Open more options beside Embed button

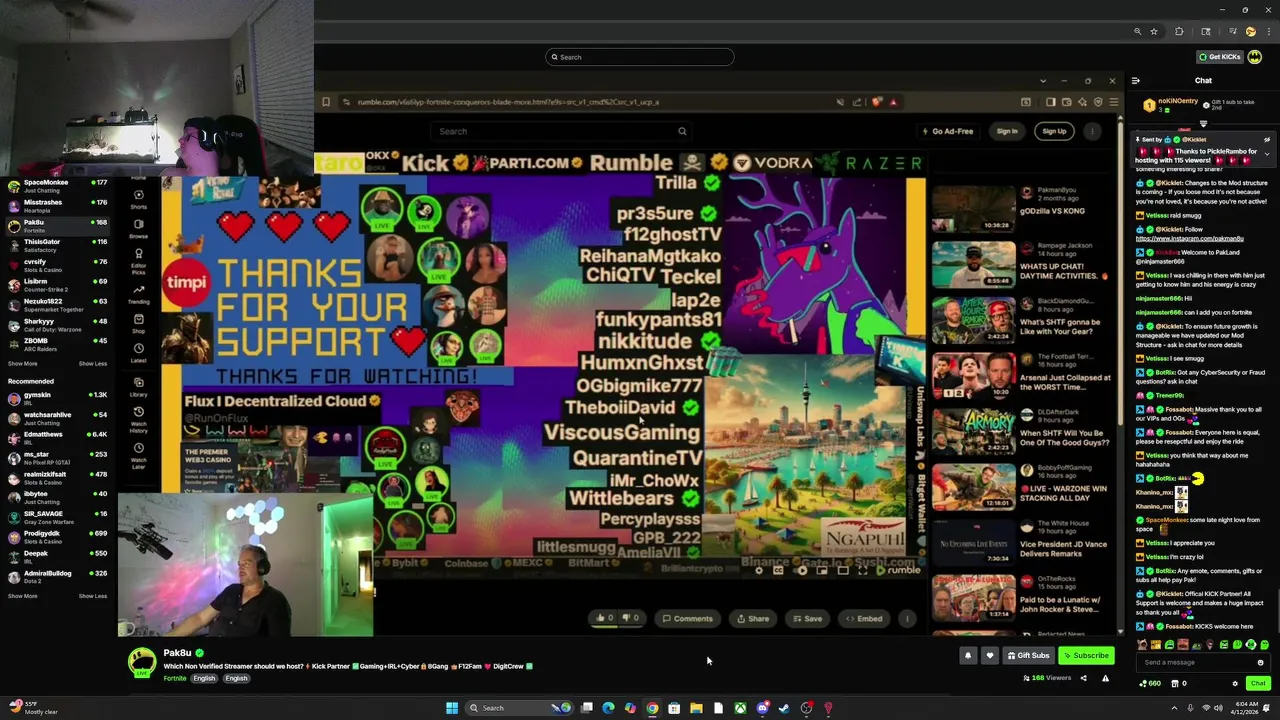907,618
